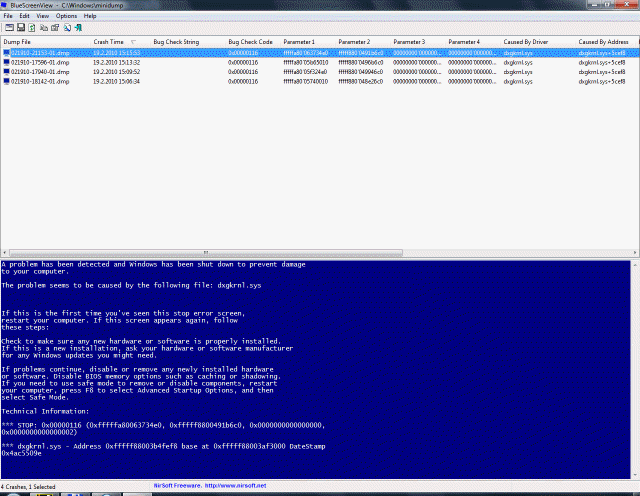Screen dimensions: 640x496
Task: Open the Help menu
Action: [90, 16]
